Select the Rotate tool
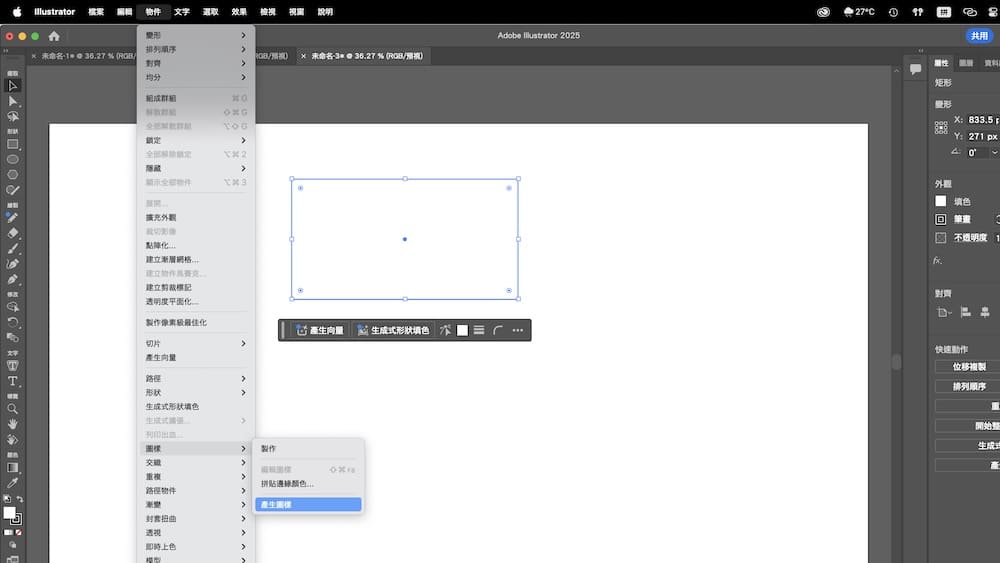Image resolution: width=1000 pixels, height=563 pixels. [12, 322]
